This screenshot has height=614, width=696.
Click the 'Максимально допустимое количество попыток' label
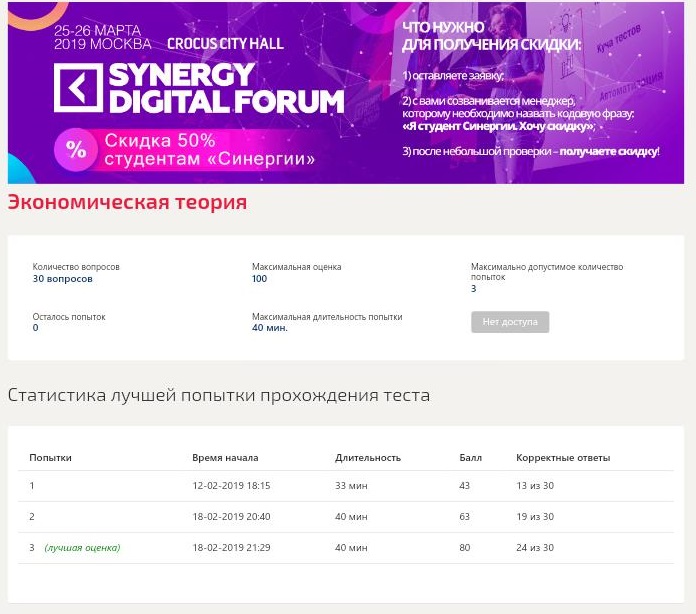(547, 272)
